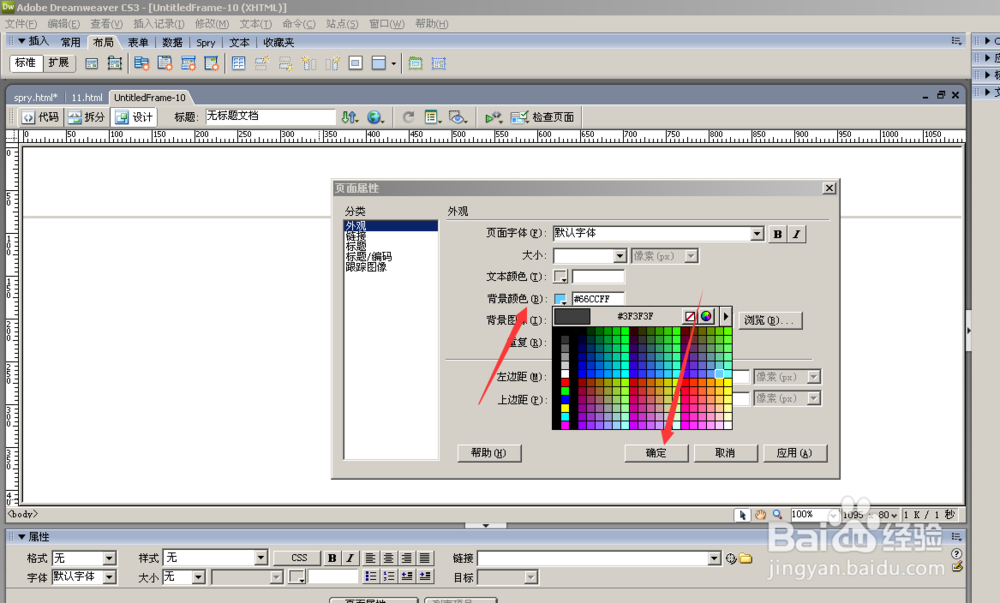The height and width of the screenshot is (603, 1000).
Task: Click the 帮助(H) button
Action: [489, 453]
